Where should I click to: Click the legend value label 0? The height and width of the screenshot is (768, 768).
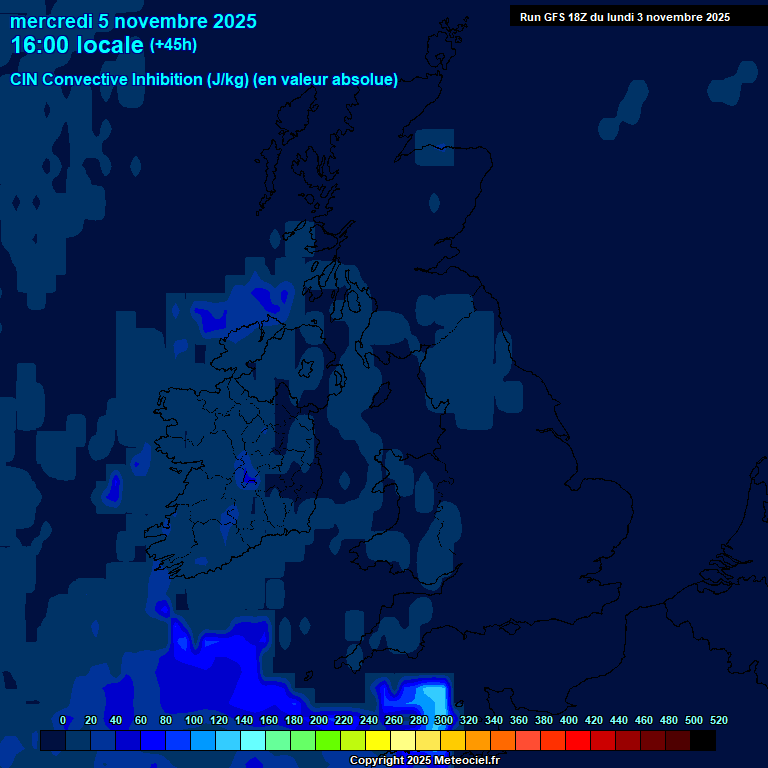(63, 720)
